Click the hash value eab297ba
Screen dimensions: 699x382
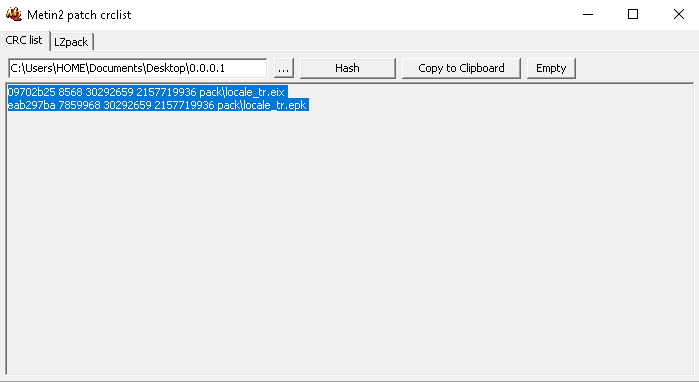point(32,105)
